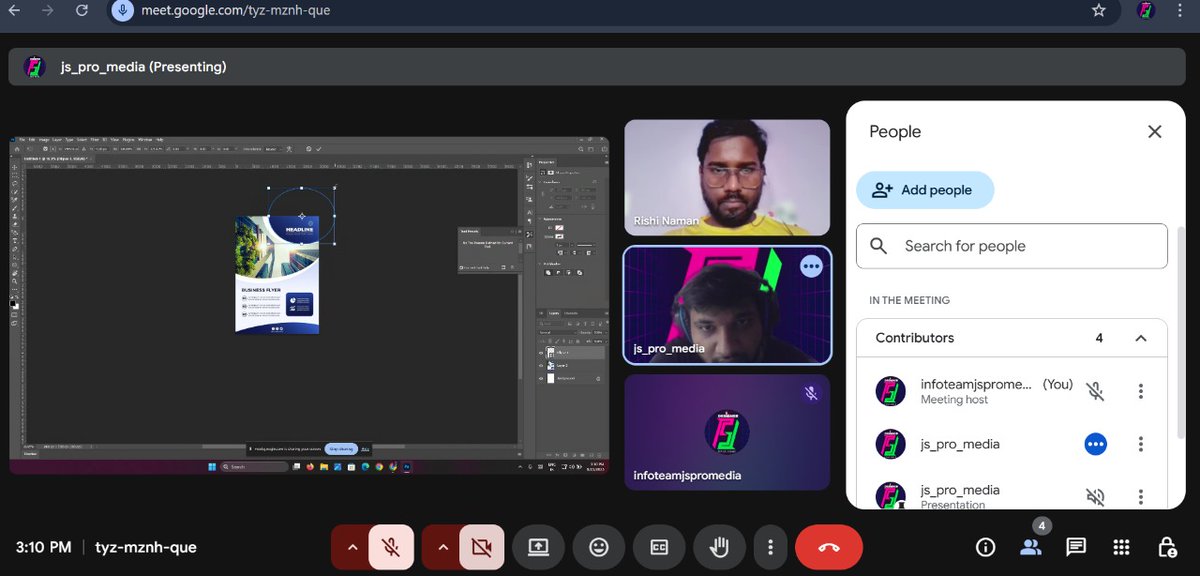Click the shared Photoshop presentation view
This screenshot has width=1200, height=576.
click(310, 305)
